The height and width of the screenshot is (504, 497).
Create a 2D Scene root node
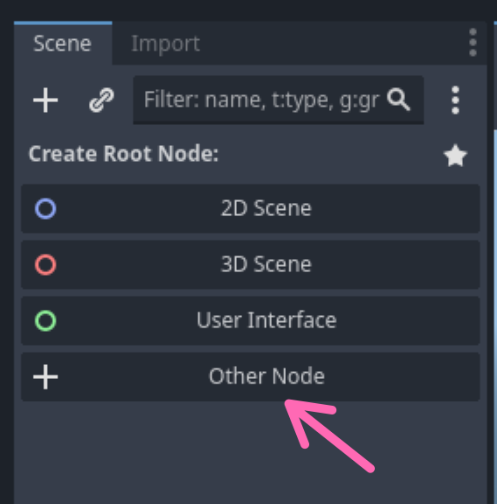point(251,209)
